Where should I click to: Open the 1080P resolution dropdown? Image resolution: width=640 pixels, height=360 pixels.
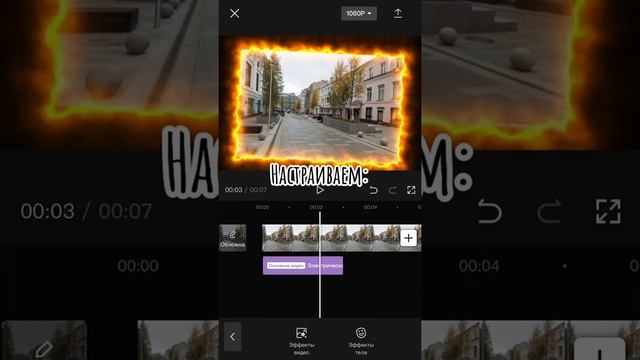tap(359, 13)
